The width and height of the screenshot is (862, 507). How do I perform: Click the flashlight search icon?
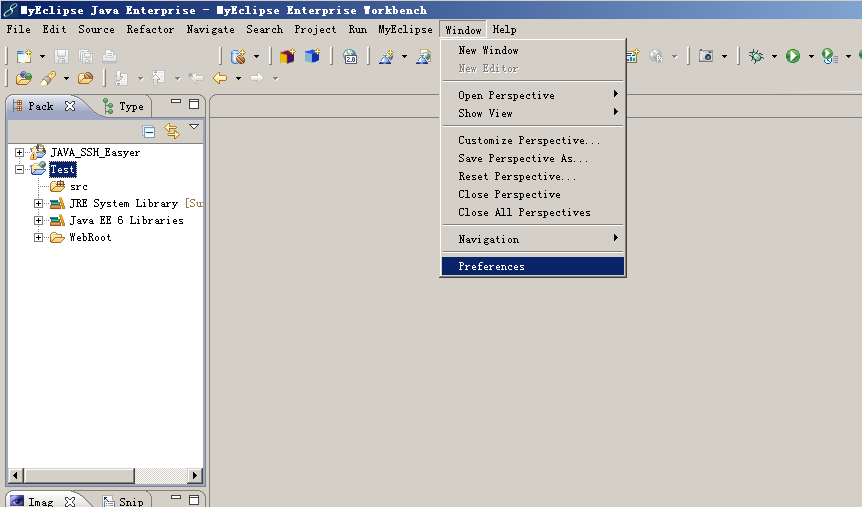[48, 78]
